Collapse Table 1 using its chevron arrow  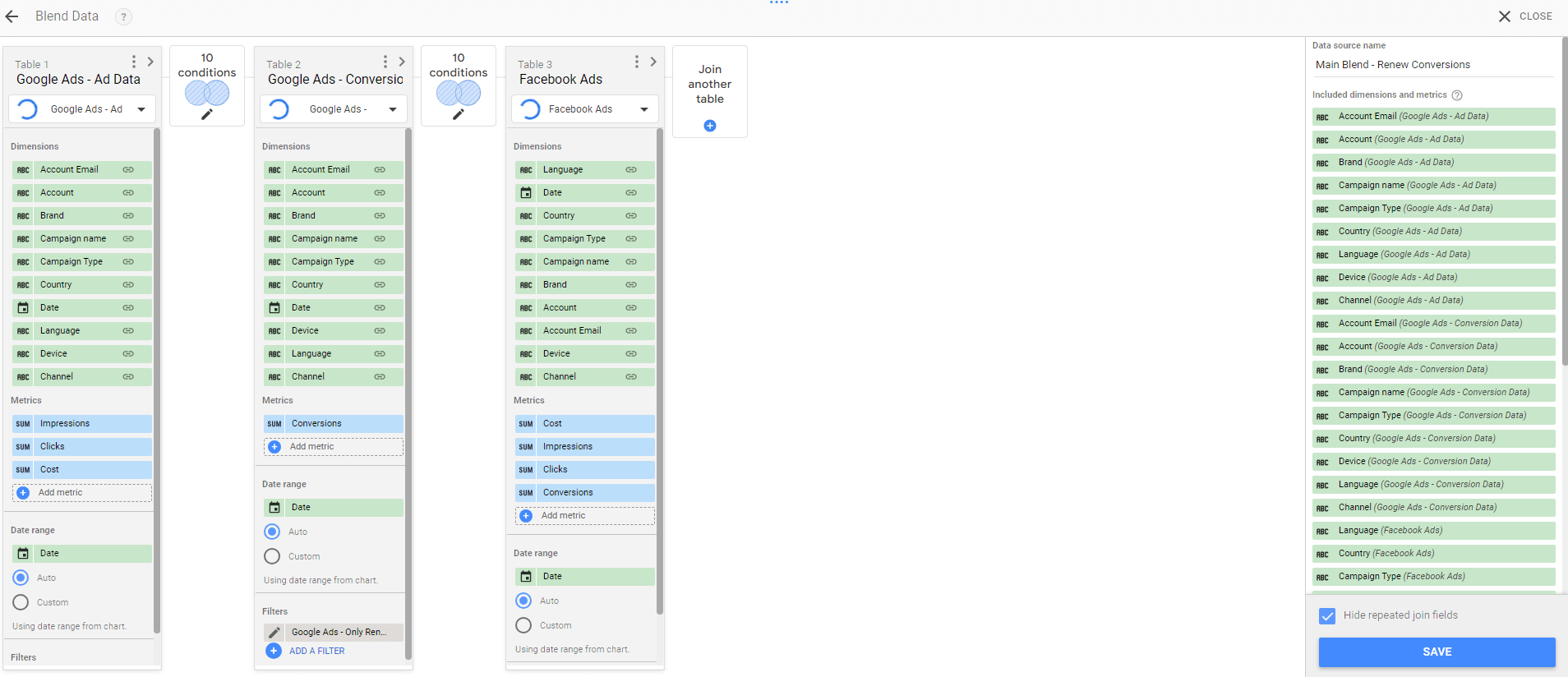point(150,62)
